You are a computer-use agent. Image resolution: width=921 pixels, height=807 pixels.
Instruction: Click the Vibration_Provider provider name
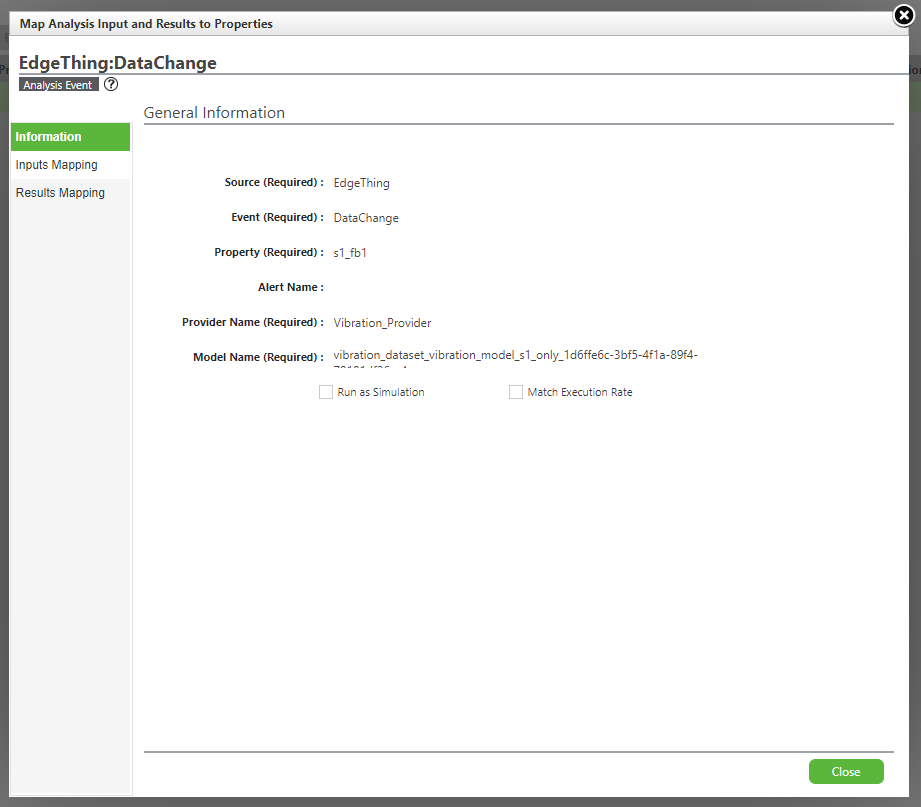[x=382, y=322]
